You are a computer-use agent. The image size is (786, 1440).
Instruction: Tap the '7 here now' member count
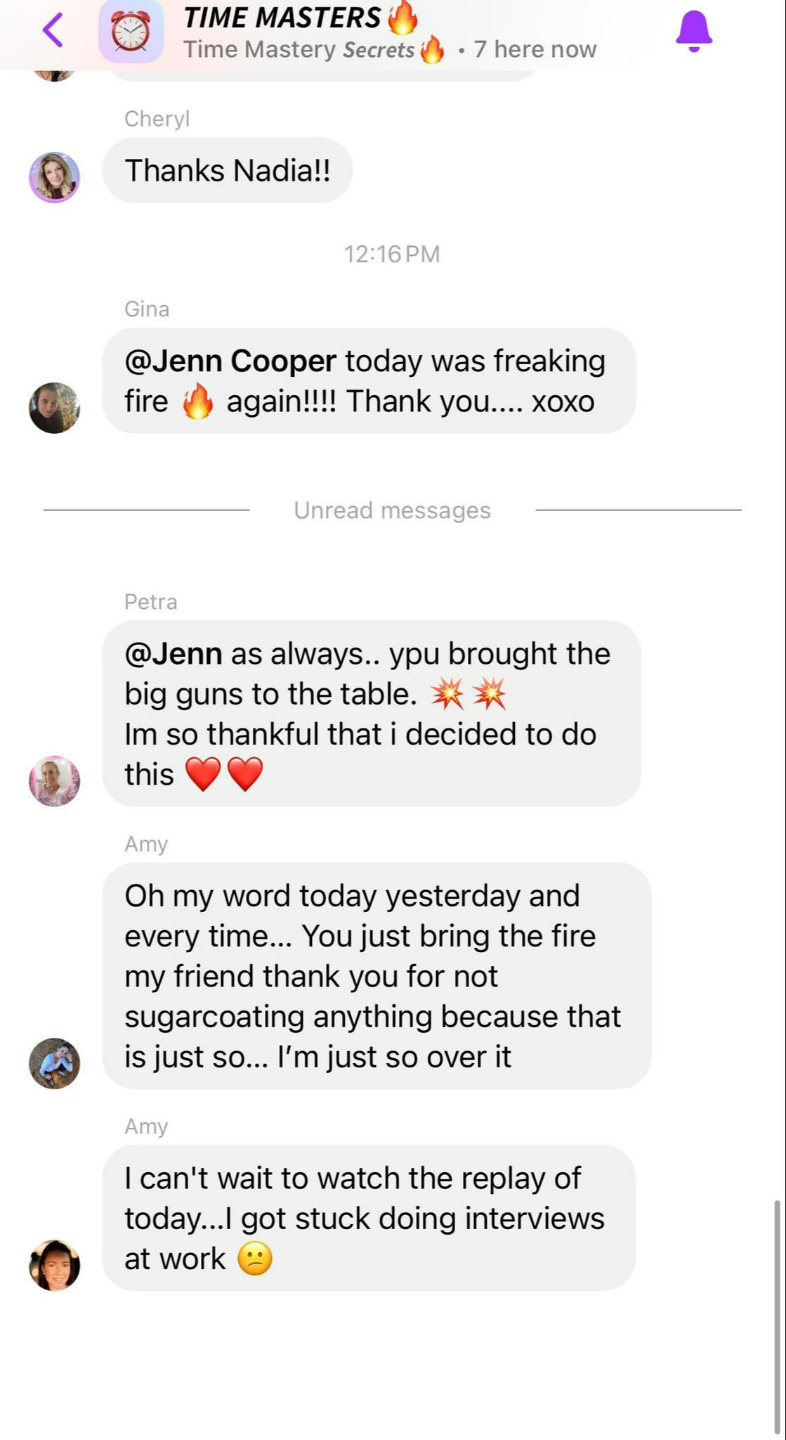(535, 49)
